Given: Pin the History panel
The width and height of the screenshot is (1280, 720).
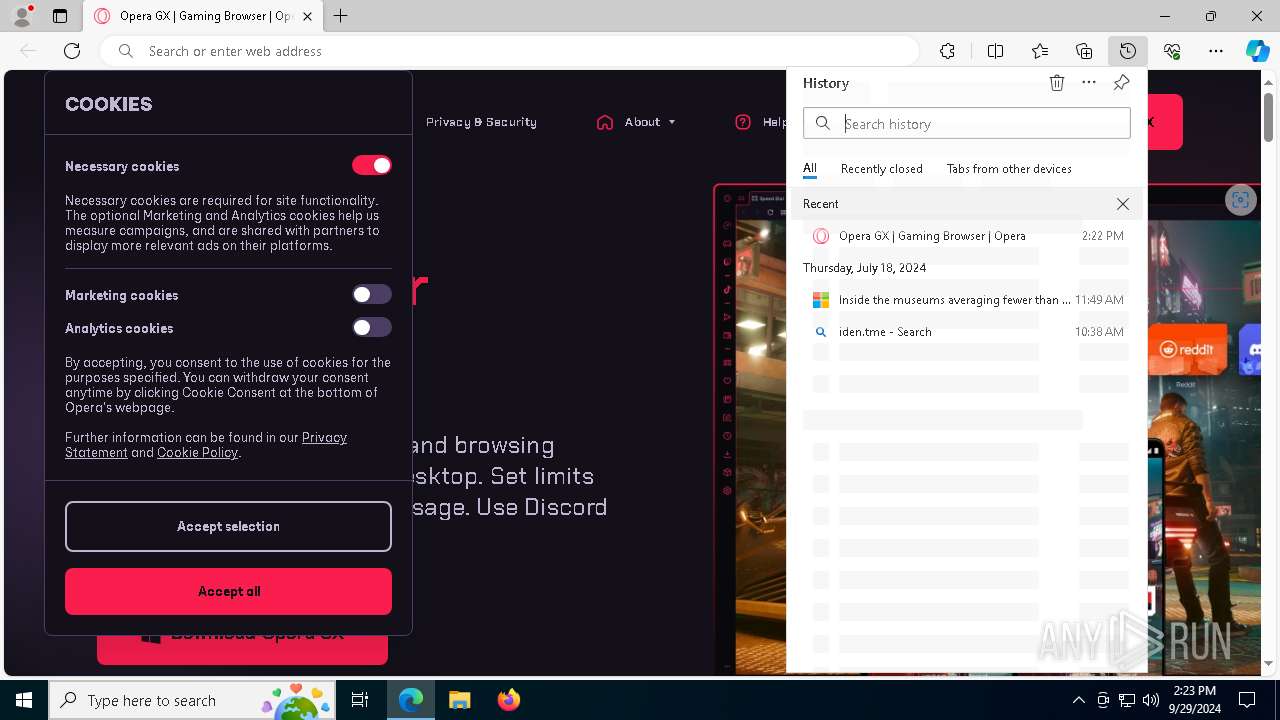Looking at the screenshot, I should pyautogui.click(x=1121, y=83).
